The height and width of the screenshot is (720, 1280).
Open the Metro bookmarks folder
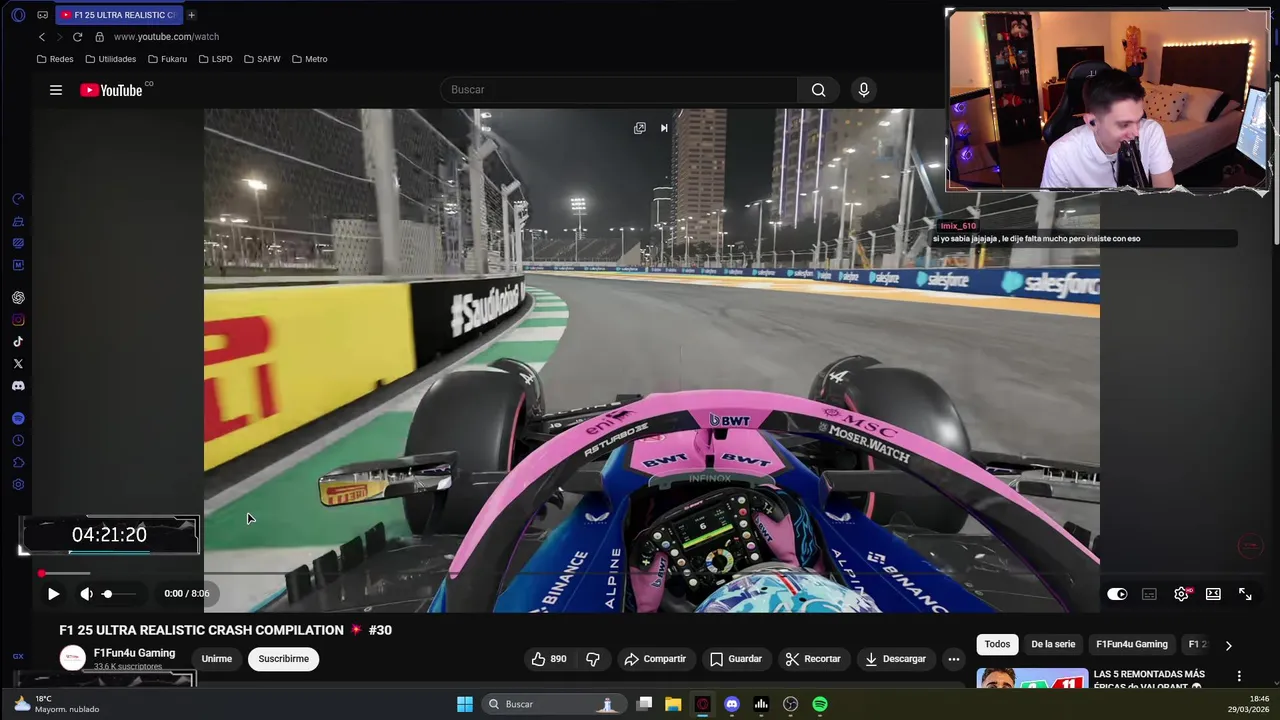pyautogui.click(x=309, y=59)
